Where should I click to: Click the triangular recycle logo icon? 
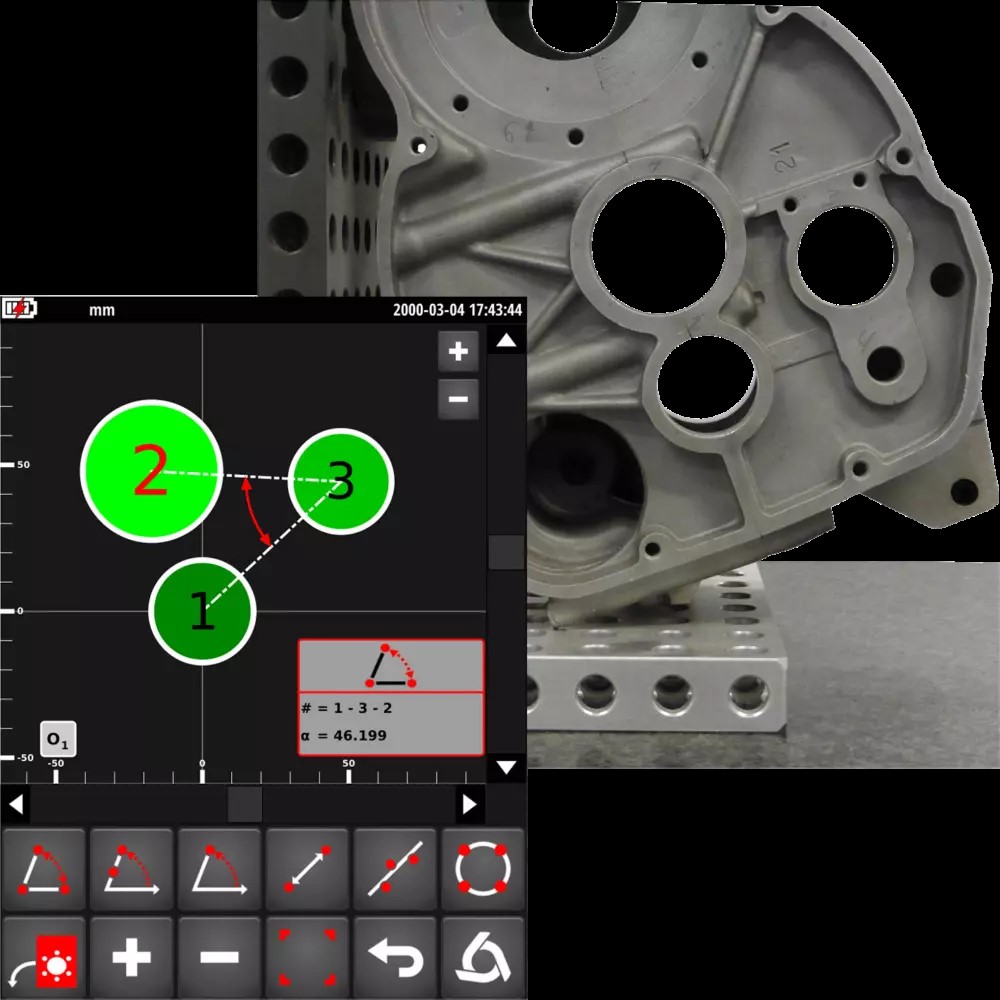[x=483, y=958]
